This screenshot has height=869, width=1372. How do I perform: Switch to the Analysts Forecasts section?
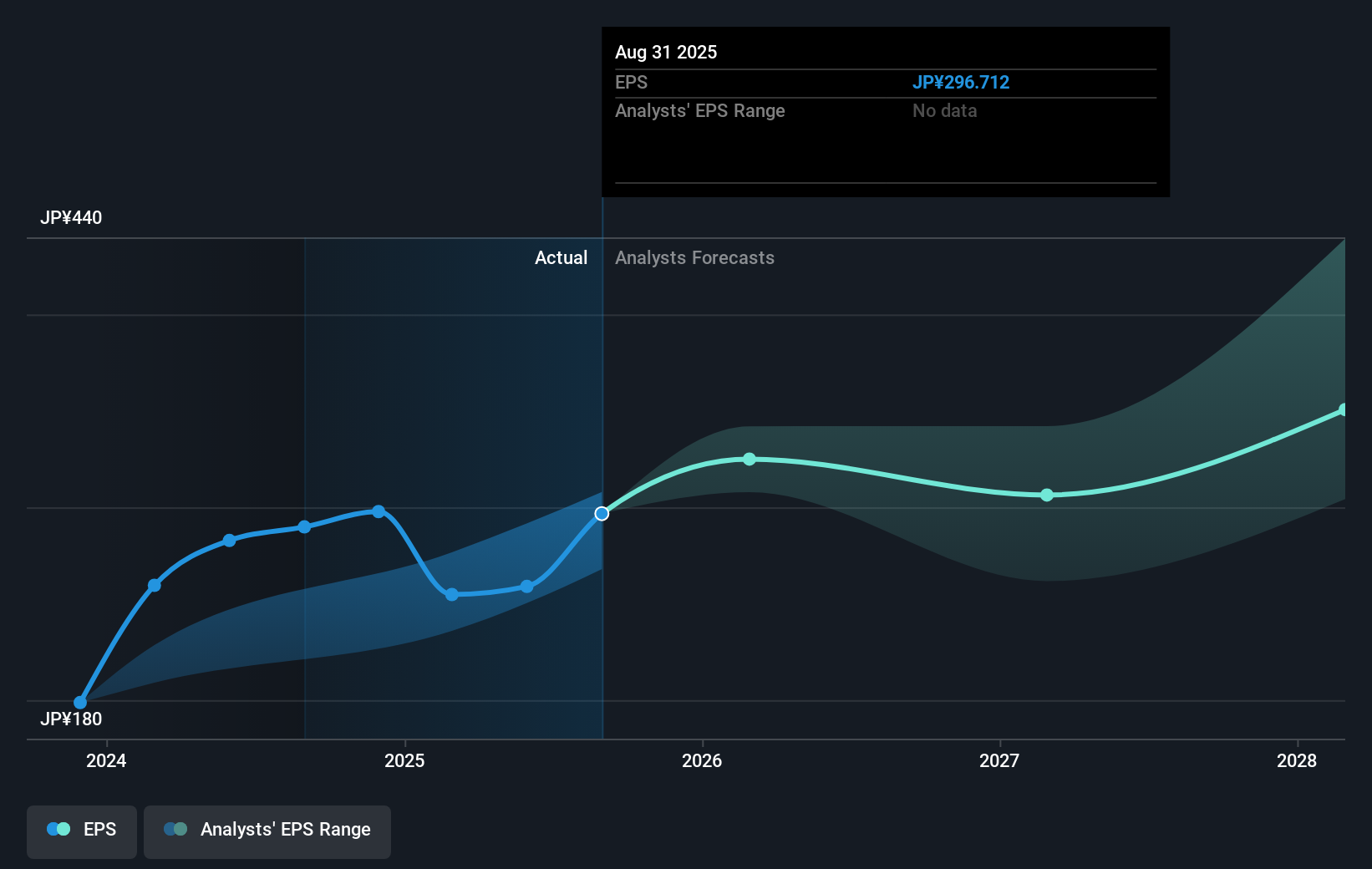[694, 258]
